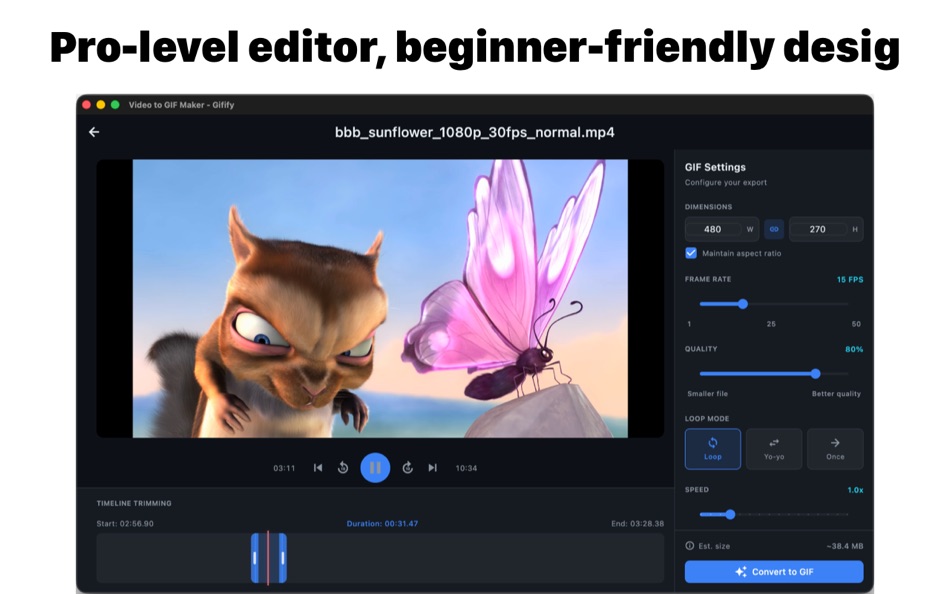Select the Loop playback mode

click(711, 449)
